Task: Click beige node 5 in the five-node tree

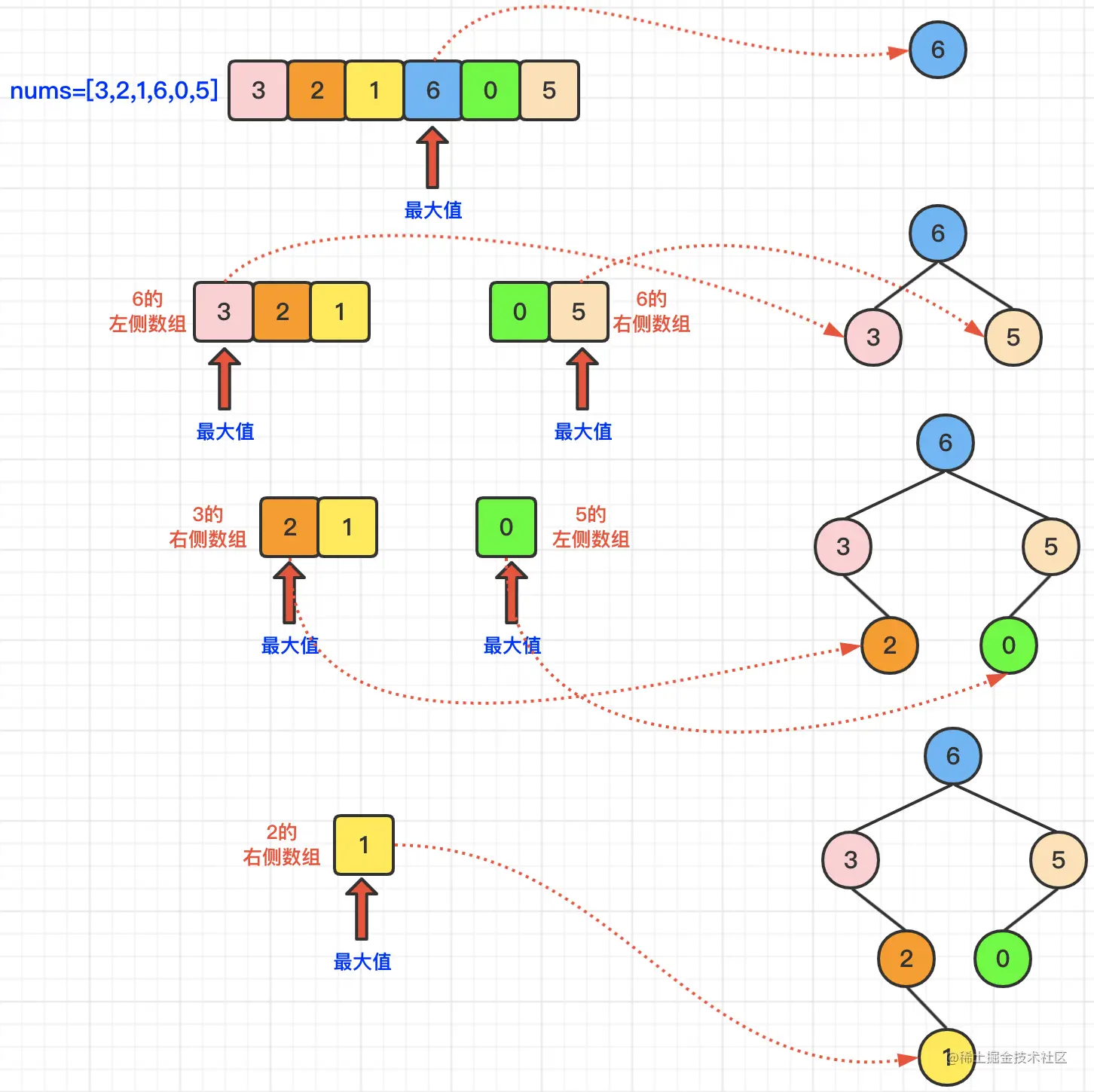Action: [x=1051, y=547]
